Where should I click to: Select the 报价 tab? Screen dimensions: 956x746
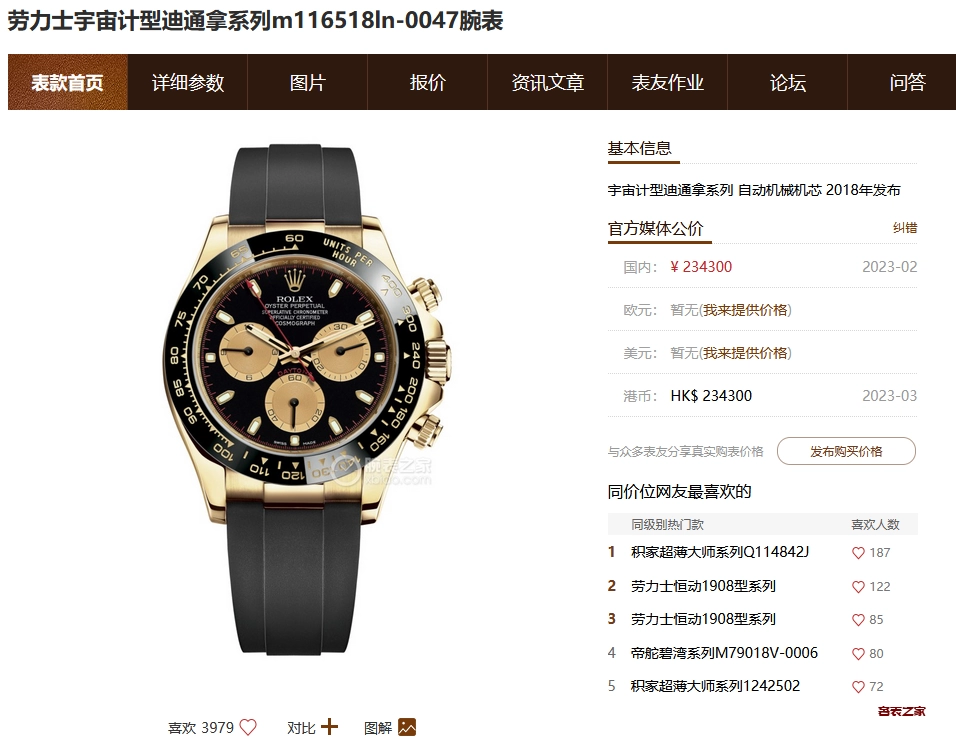tap(427, 82)
